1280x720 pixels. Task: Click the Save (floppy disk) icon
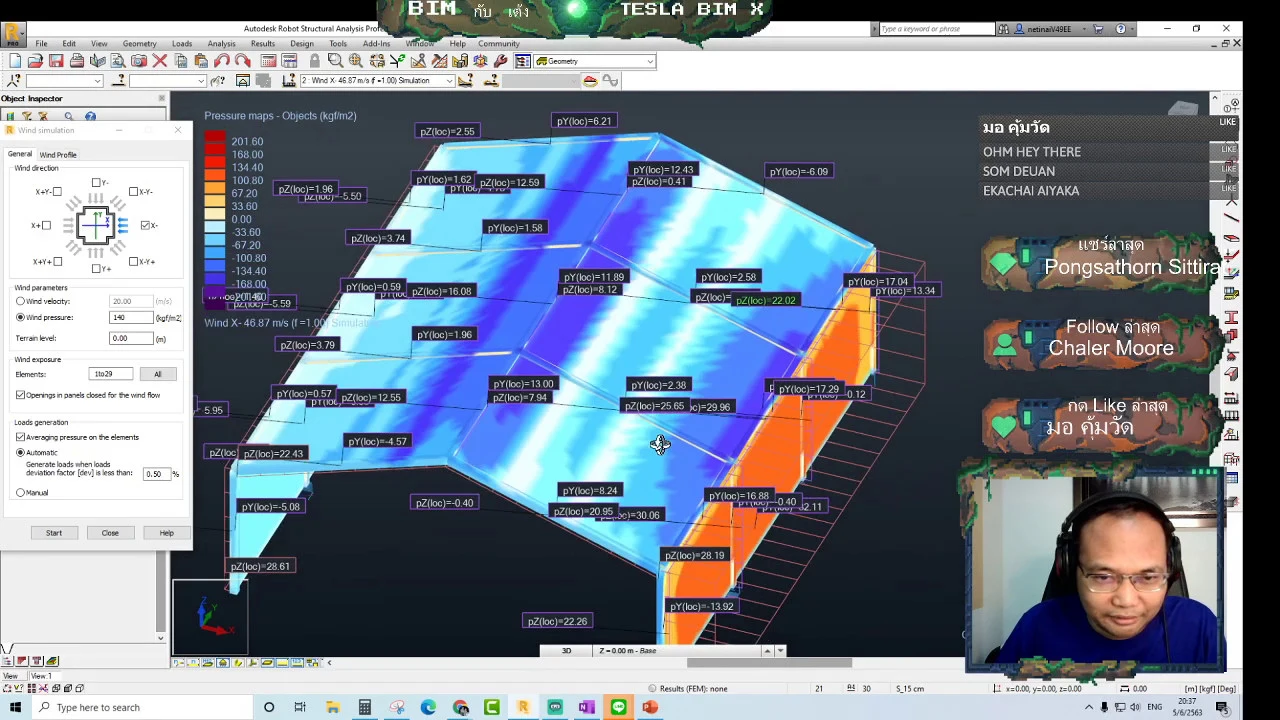click(56, 61)
